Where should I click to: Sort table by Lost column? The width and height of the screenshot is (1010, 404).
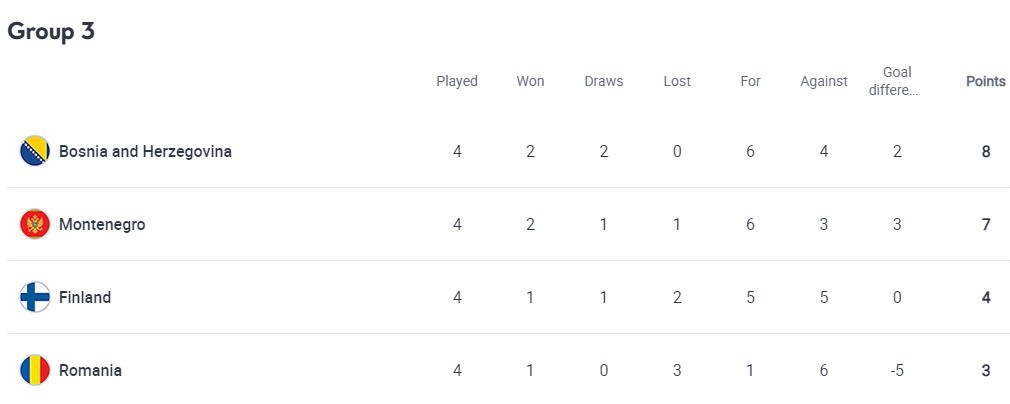pos(677,81)
